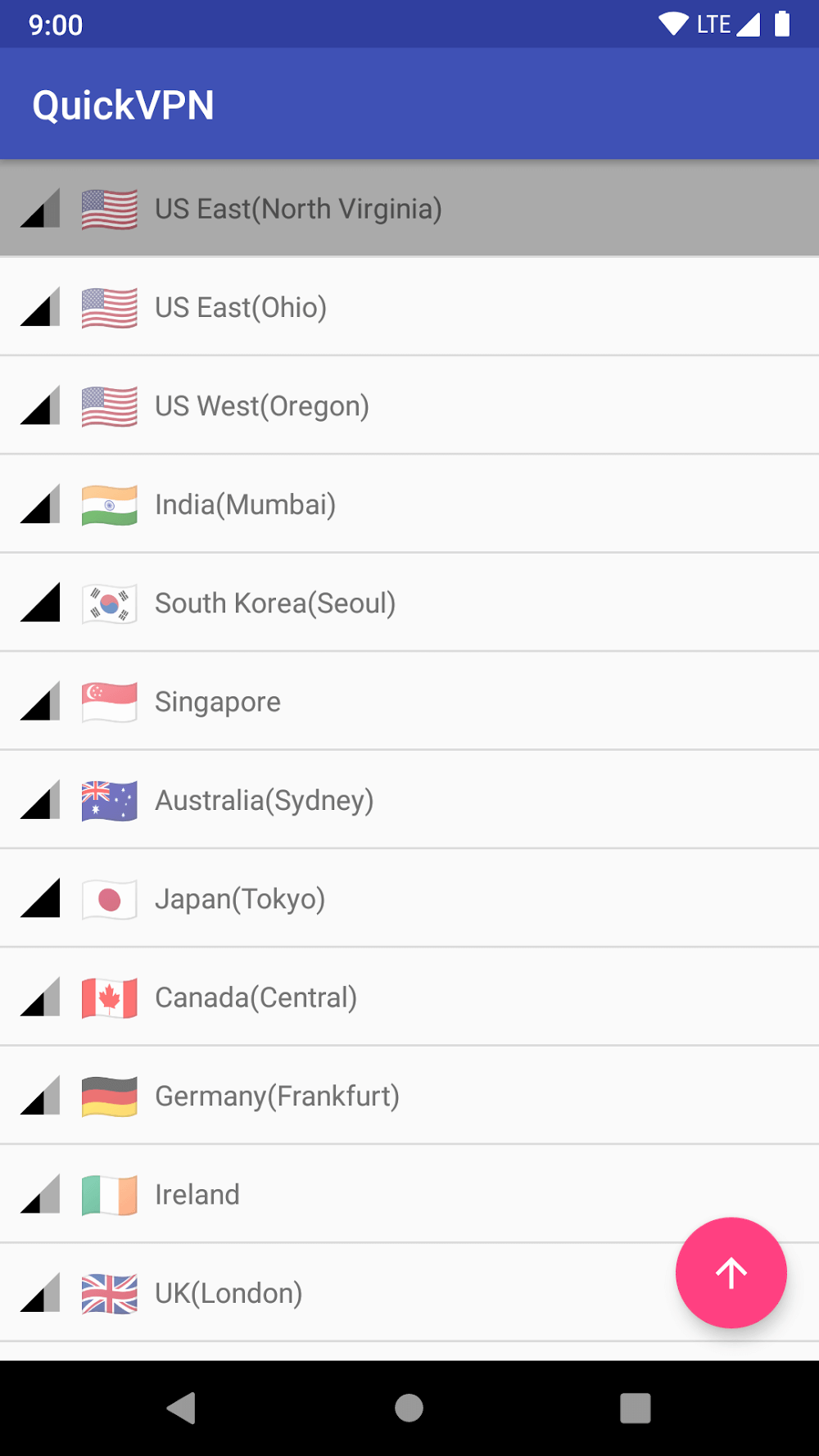Select the US East(North Virginia) server
Screen dimensions: 819x1456
[298, 209]
